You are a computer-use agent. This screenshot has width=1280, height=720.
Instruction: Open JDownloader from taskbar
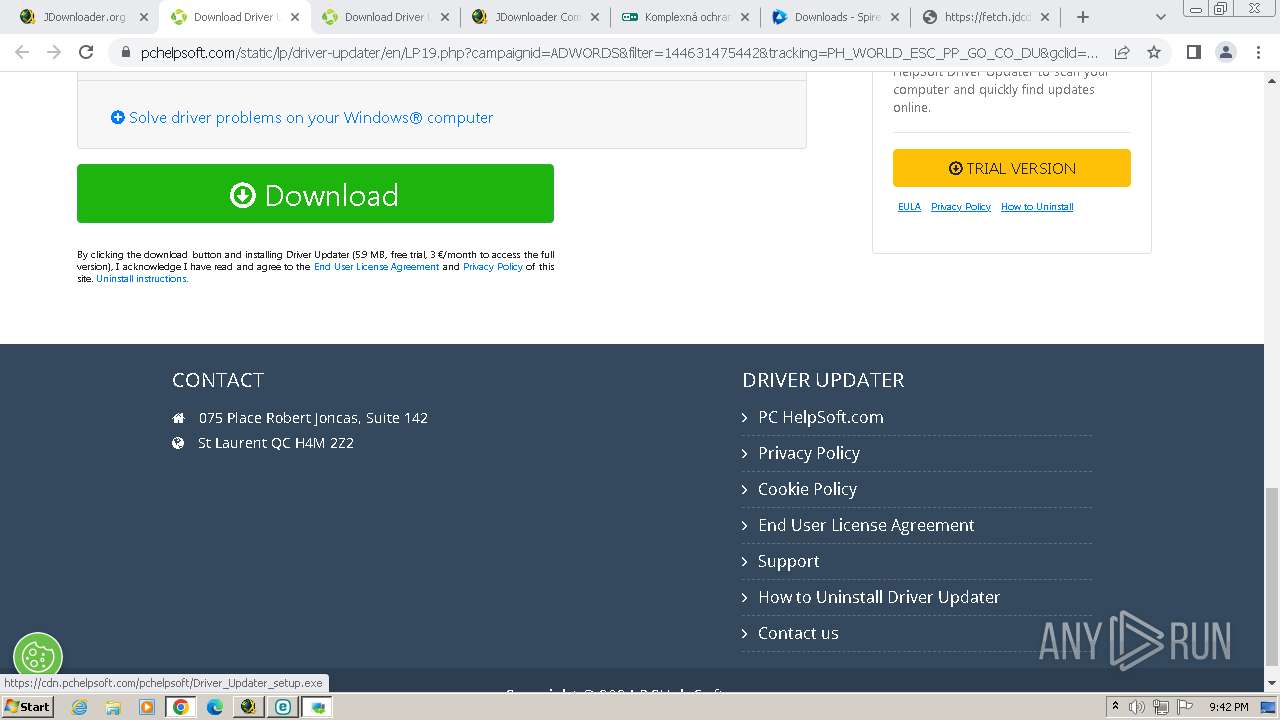pos(249,707)
